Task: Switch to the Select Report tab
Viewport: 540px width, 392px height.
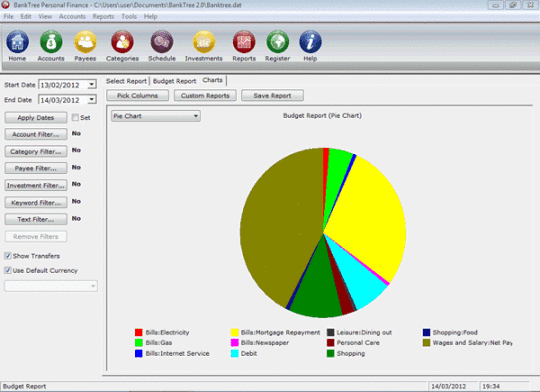Action: point(126,81)
